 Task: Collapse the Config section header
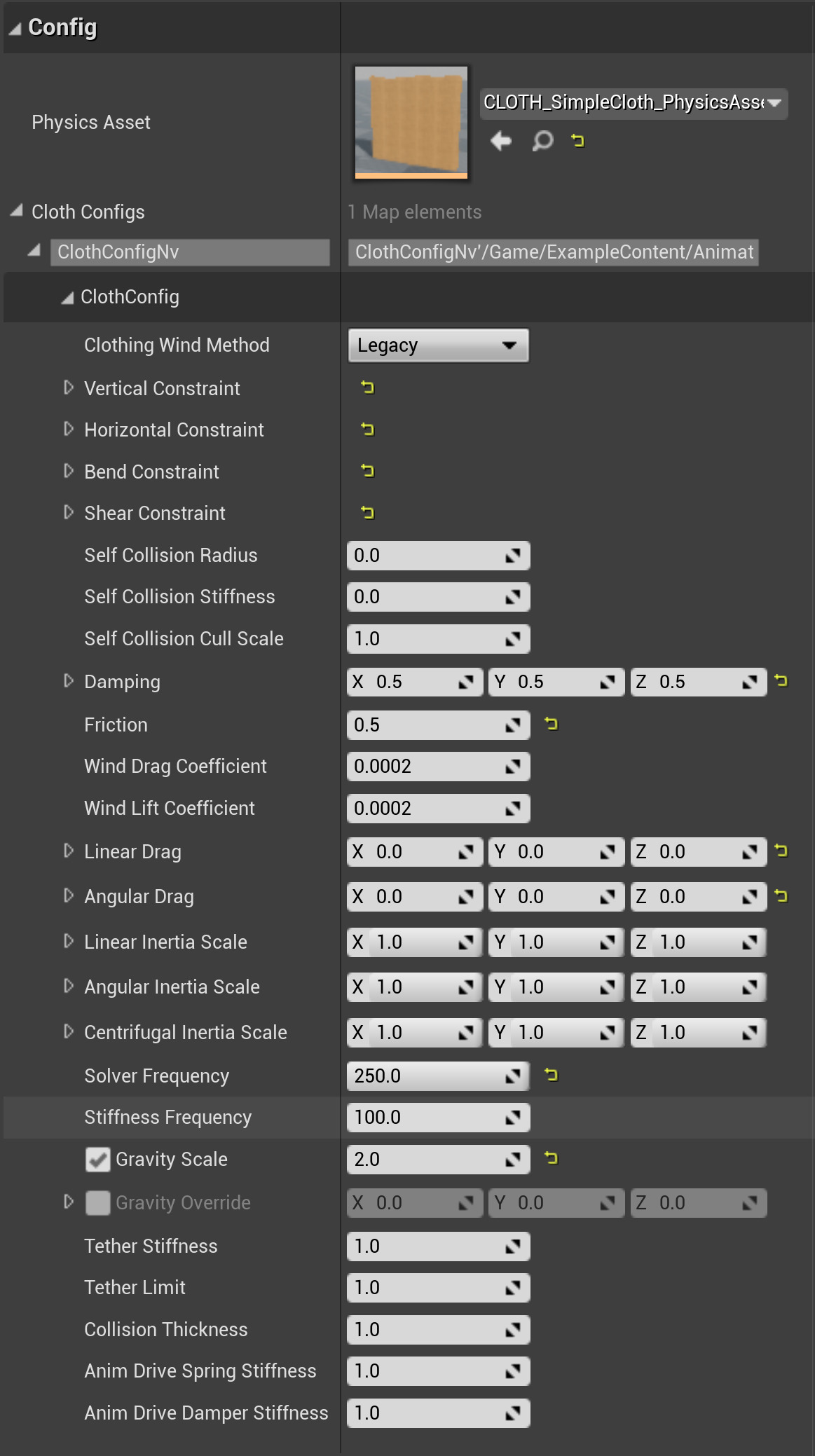15,28
